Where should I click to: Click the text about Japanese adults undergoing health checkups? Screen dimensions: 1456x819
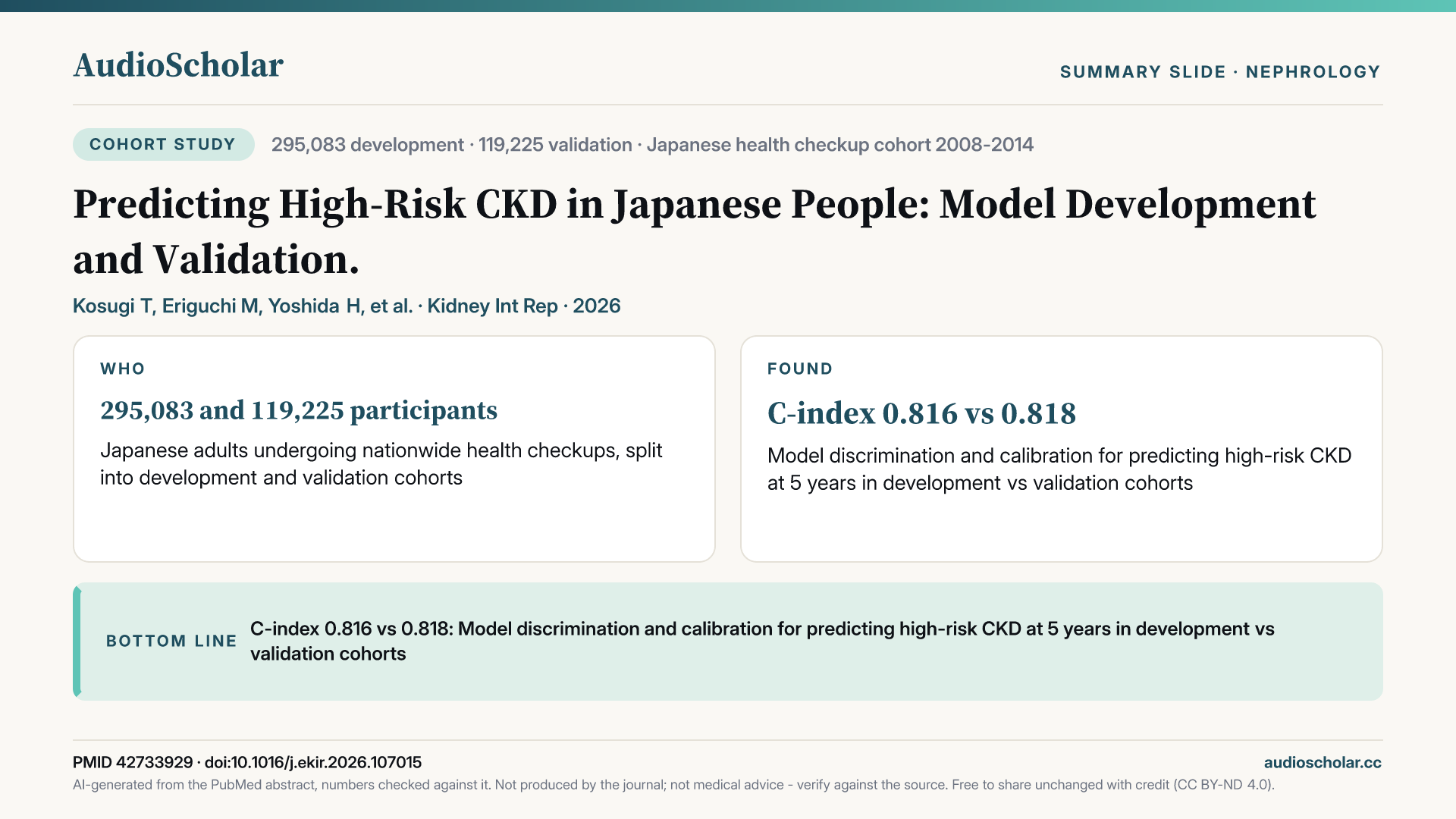point(381,464)
